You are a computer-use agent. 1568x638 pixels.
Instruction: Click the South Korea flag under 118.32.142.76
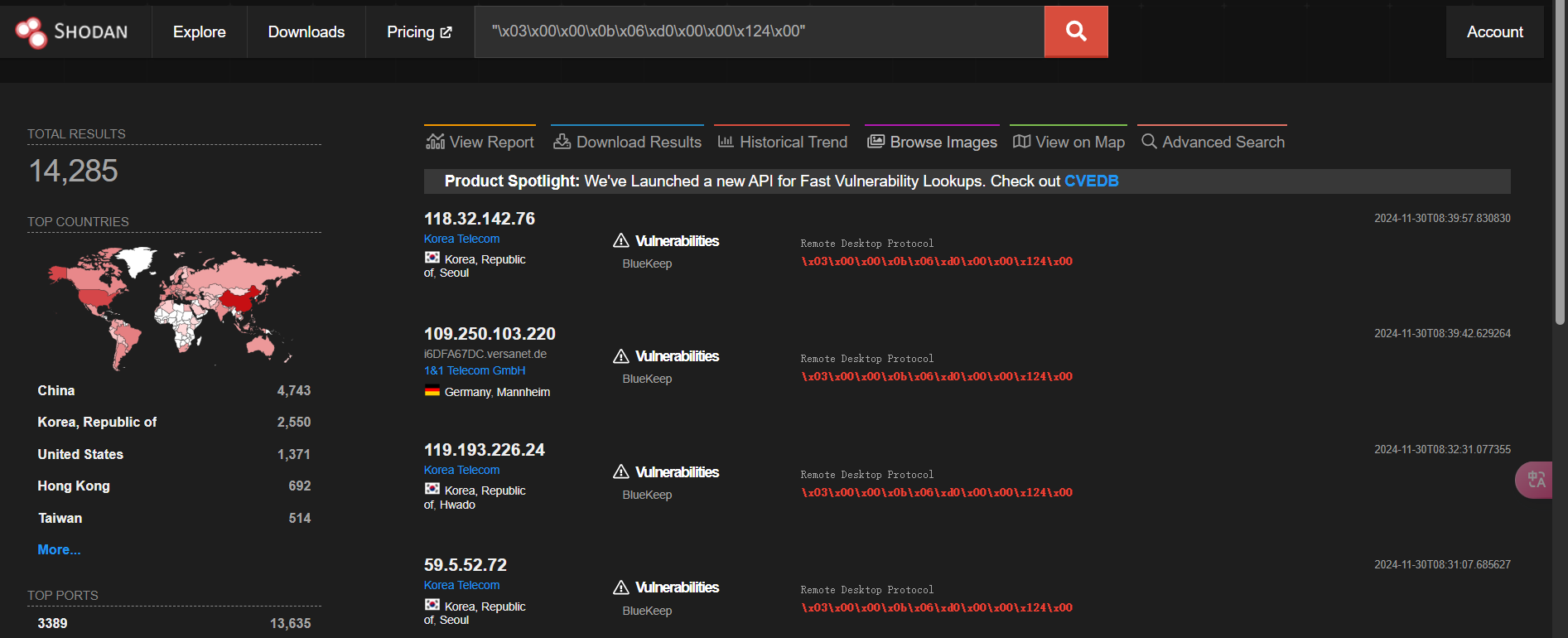[x=432, y=259]
